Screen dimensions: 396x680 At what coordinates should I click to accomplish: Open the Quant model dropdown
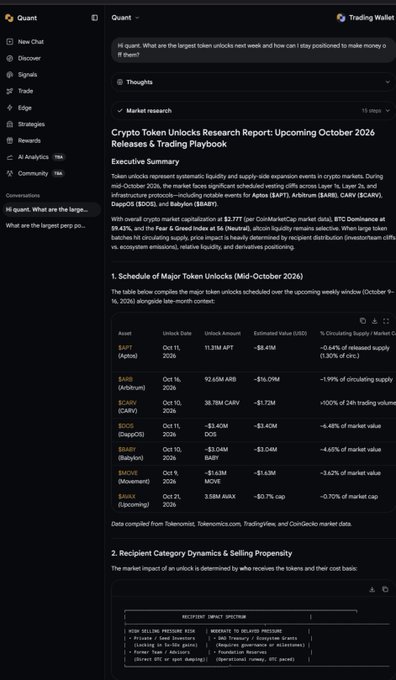[125, 18]
